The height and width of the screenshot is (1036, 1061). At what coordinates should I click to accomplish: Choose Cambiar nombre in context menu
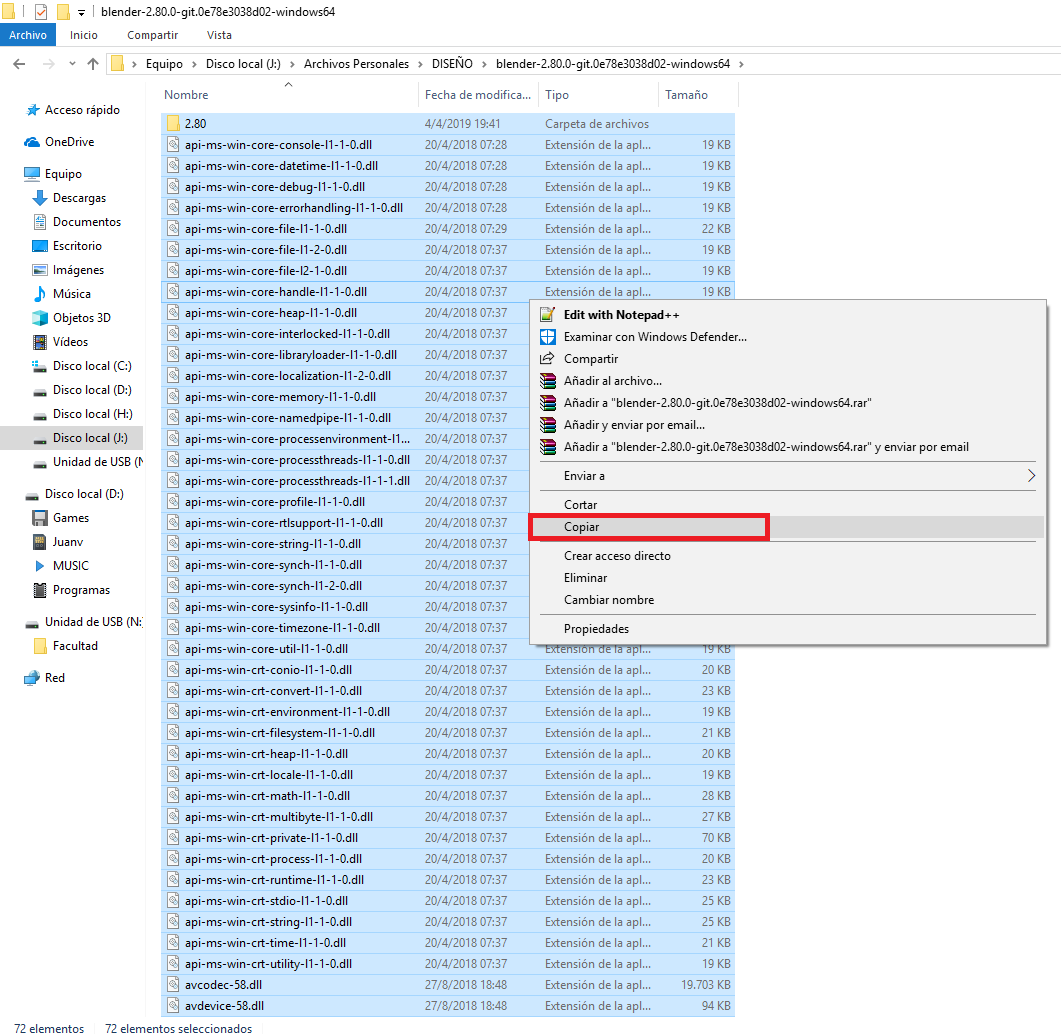click(787, 600)
